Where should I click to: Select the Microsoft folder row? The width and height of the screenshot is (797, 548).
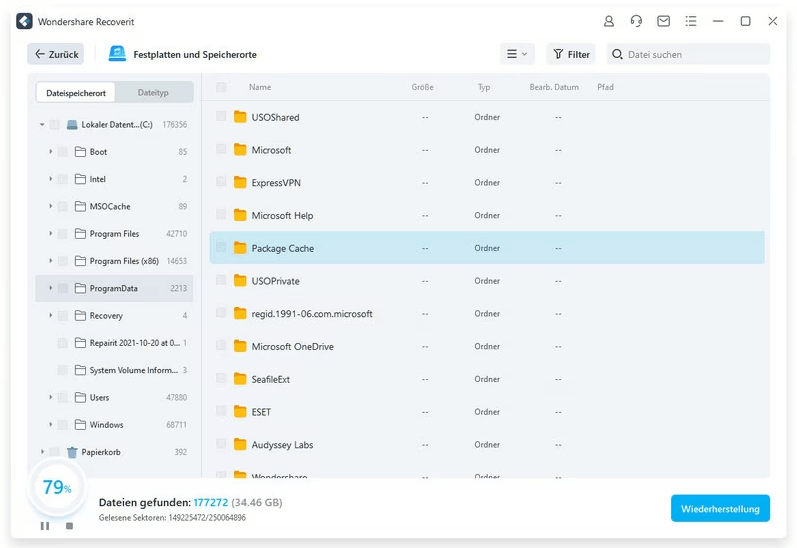(x=487, y=150)
